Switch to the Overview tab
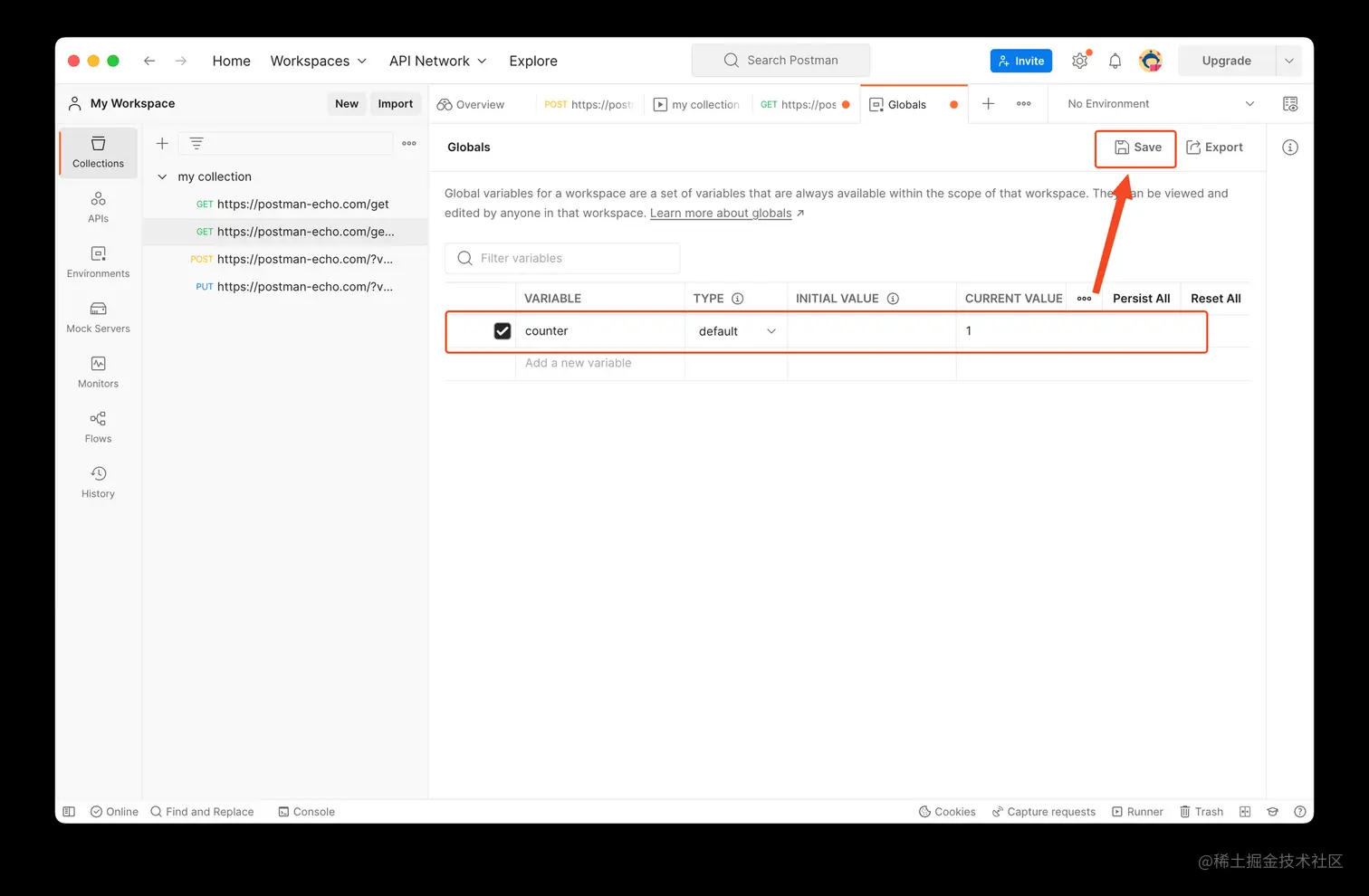Screen dimensions: 1369x896 [471, 104]
